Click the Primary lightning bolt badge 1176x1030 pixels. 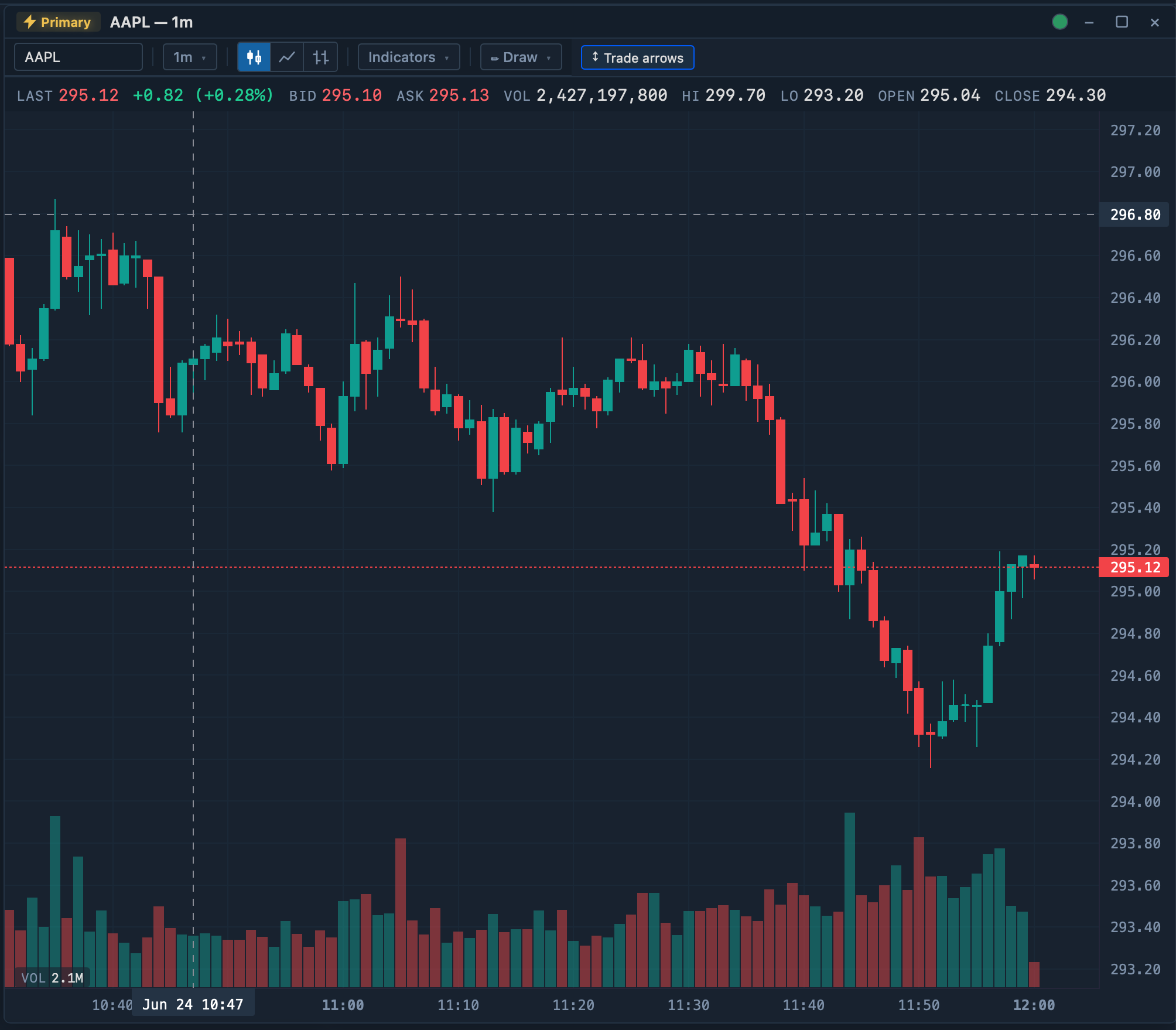coord(57,22)
